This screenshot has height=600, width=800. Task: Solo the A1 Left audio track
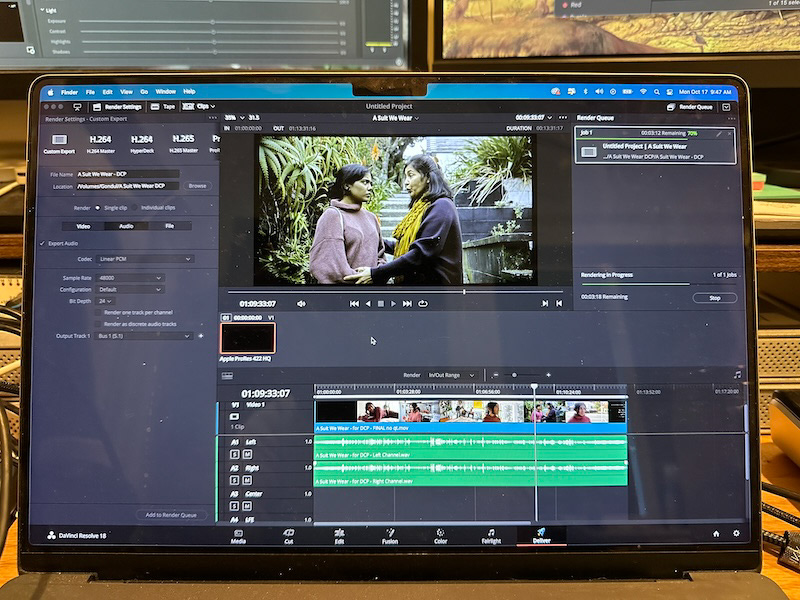tap(234, 454)
